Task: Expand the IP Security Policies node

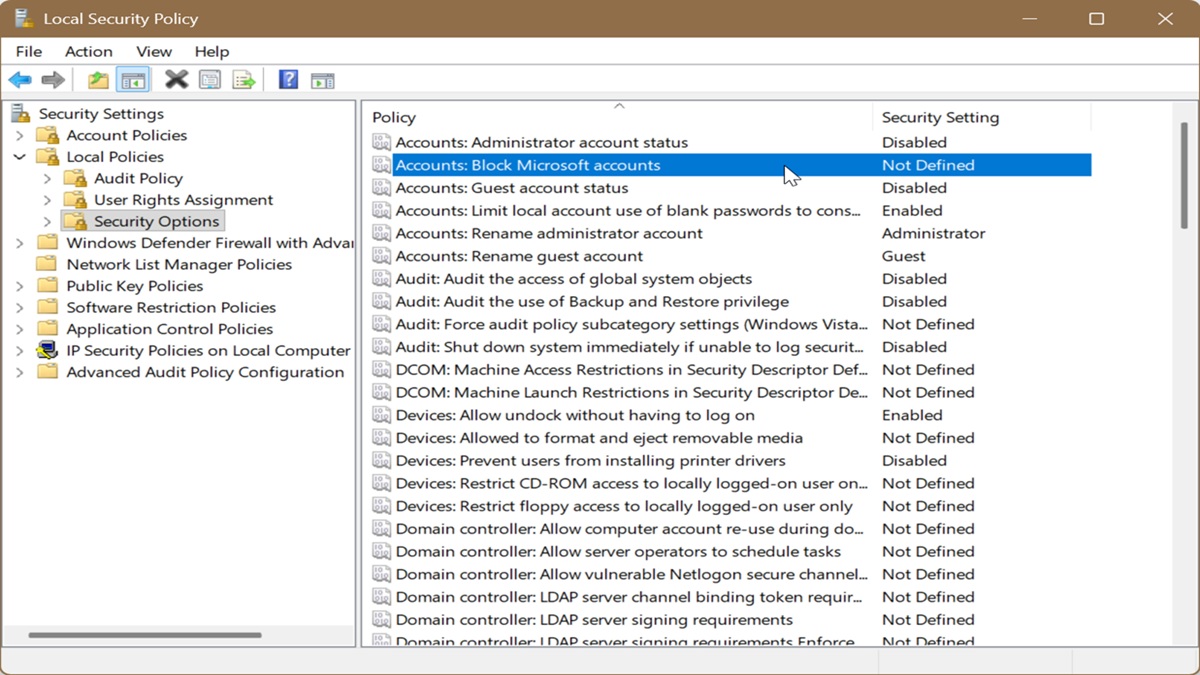Action: pos(19,350)
